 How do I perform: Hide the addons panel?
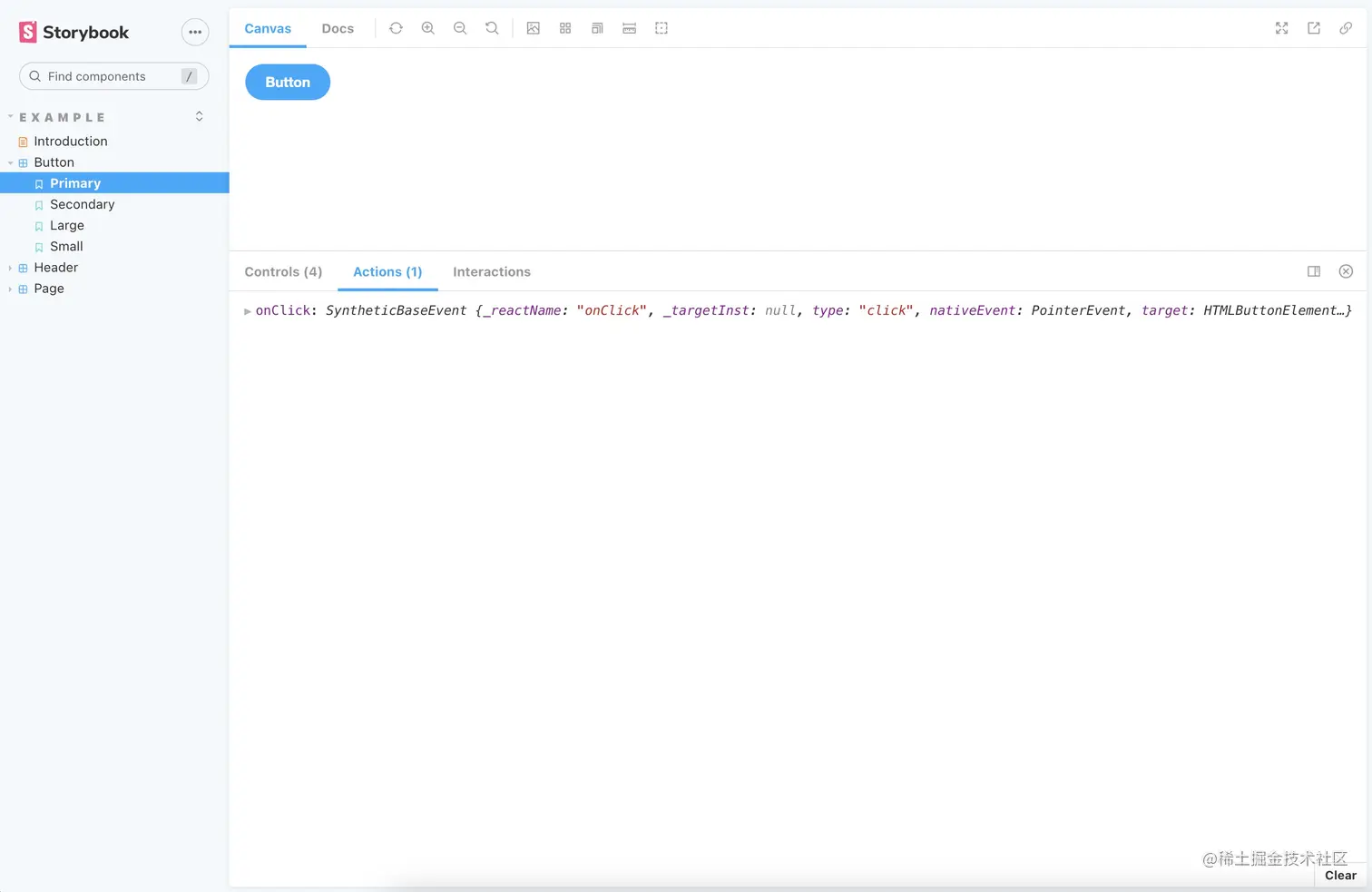(x=1346, y=271)
